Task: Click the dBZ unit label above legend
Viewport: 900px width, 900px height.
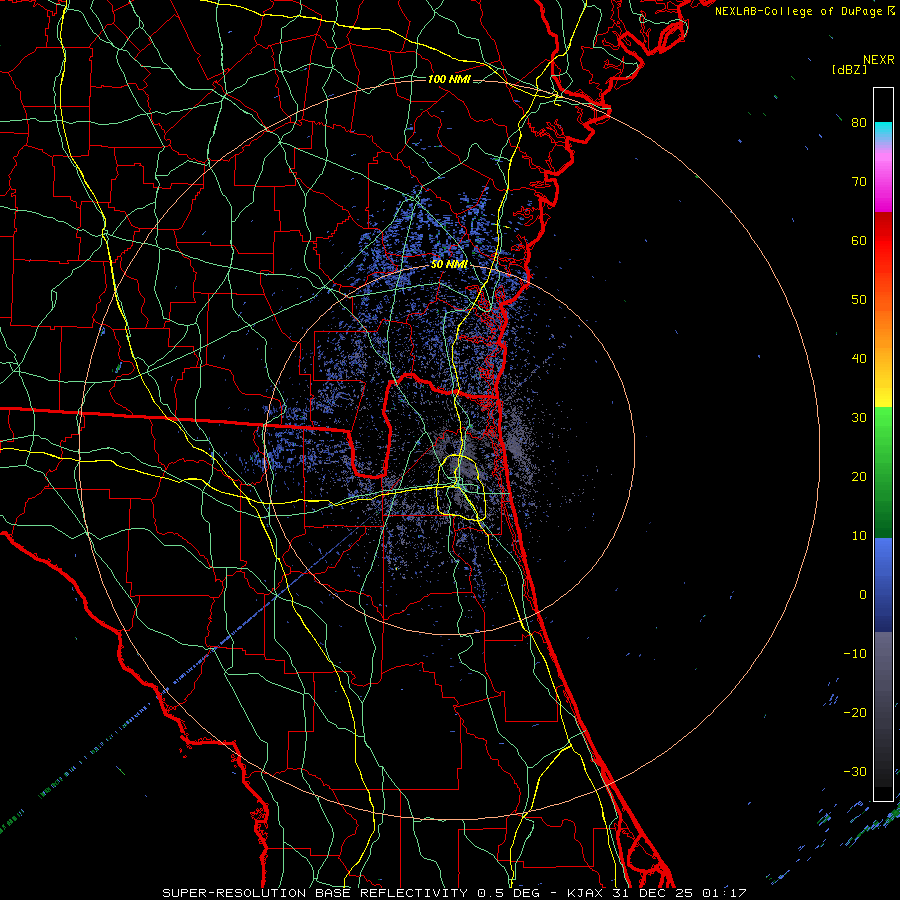Action: 849,69
